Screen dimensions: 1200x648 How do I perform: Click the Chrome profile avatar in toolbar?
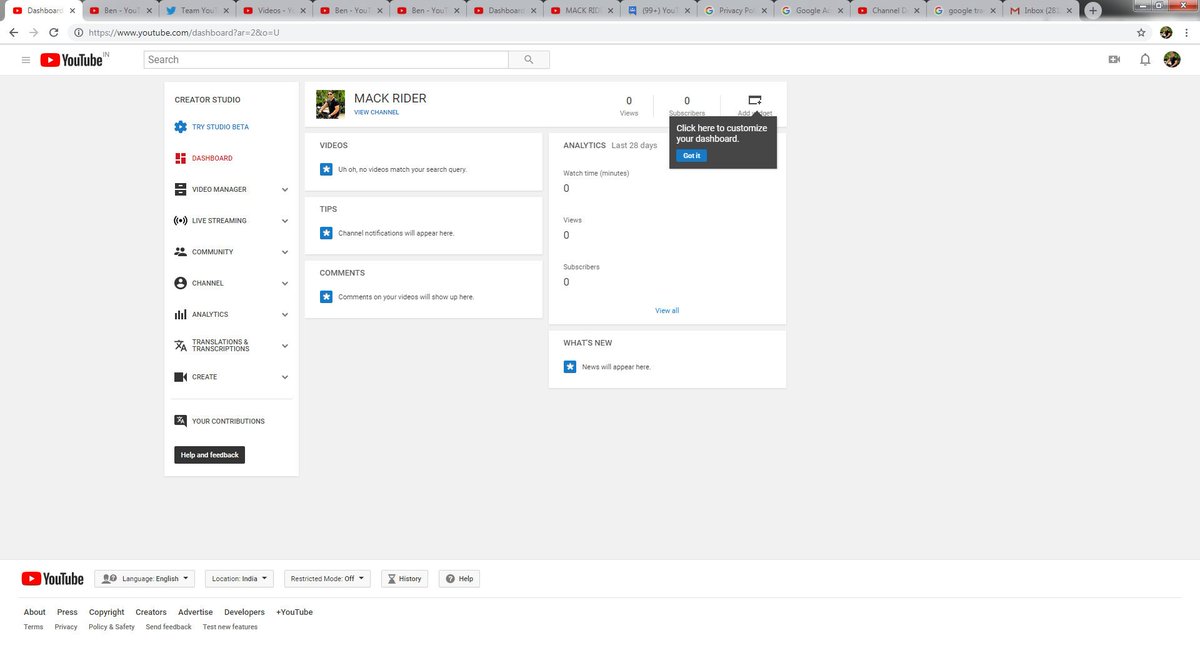click(x=1166, y=32)
